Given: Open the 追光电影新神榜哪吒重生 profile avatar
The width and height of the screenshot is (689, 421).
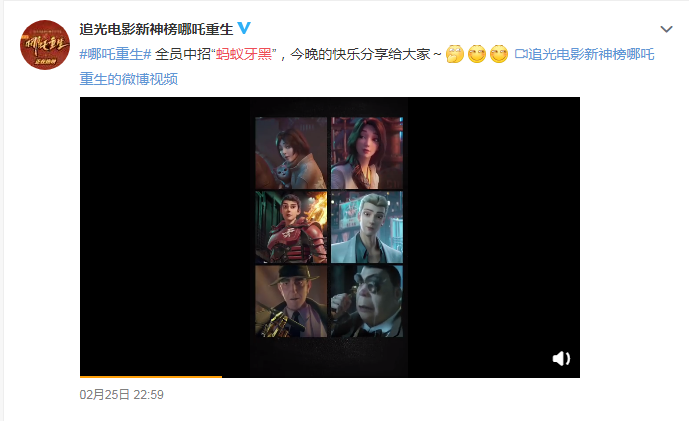Looking at the screenshot, I should 45,45.
